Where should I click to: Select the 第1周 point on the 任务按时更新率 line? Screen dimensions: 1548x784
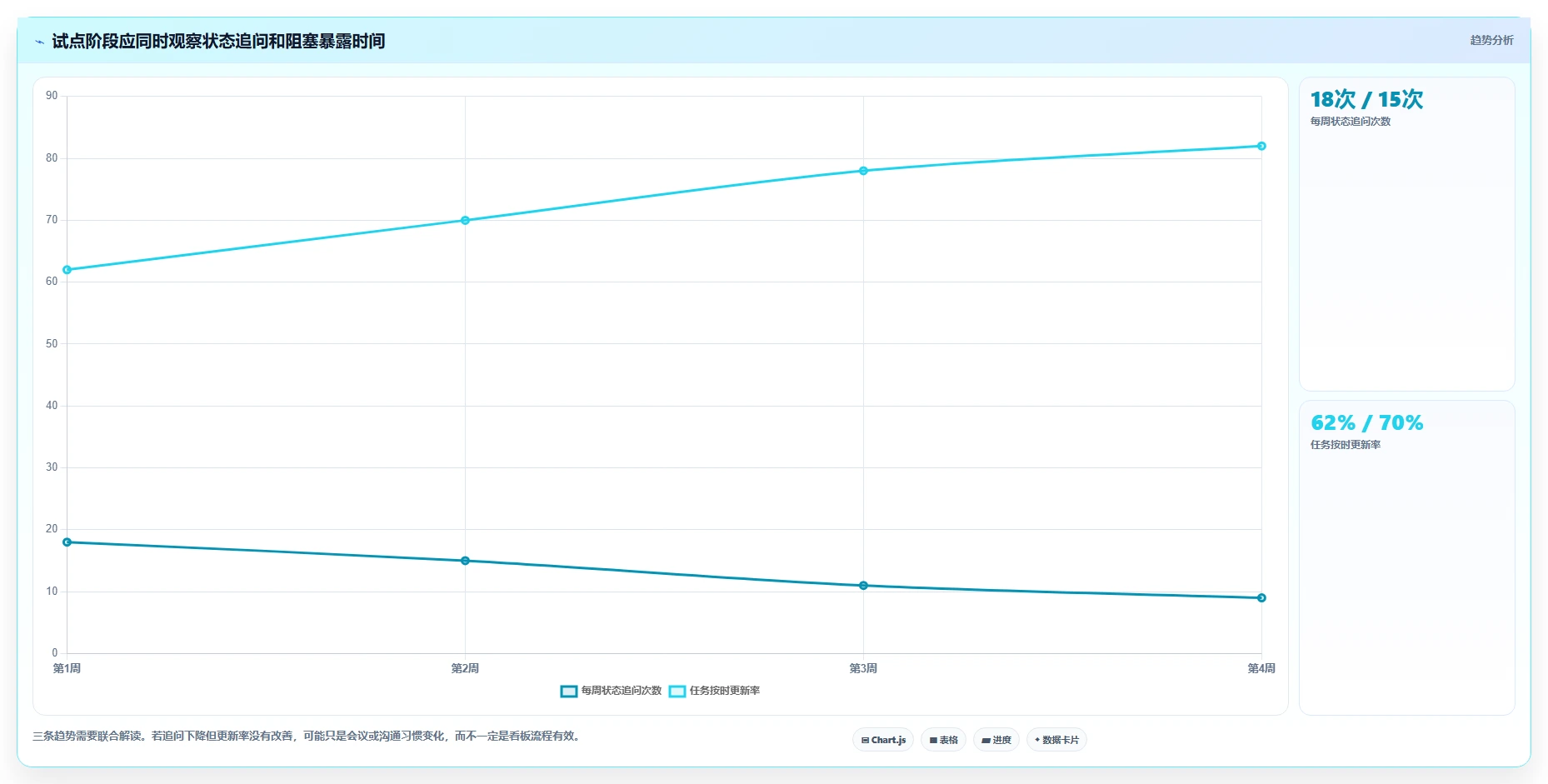coord(67,270)
